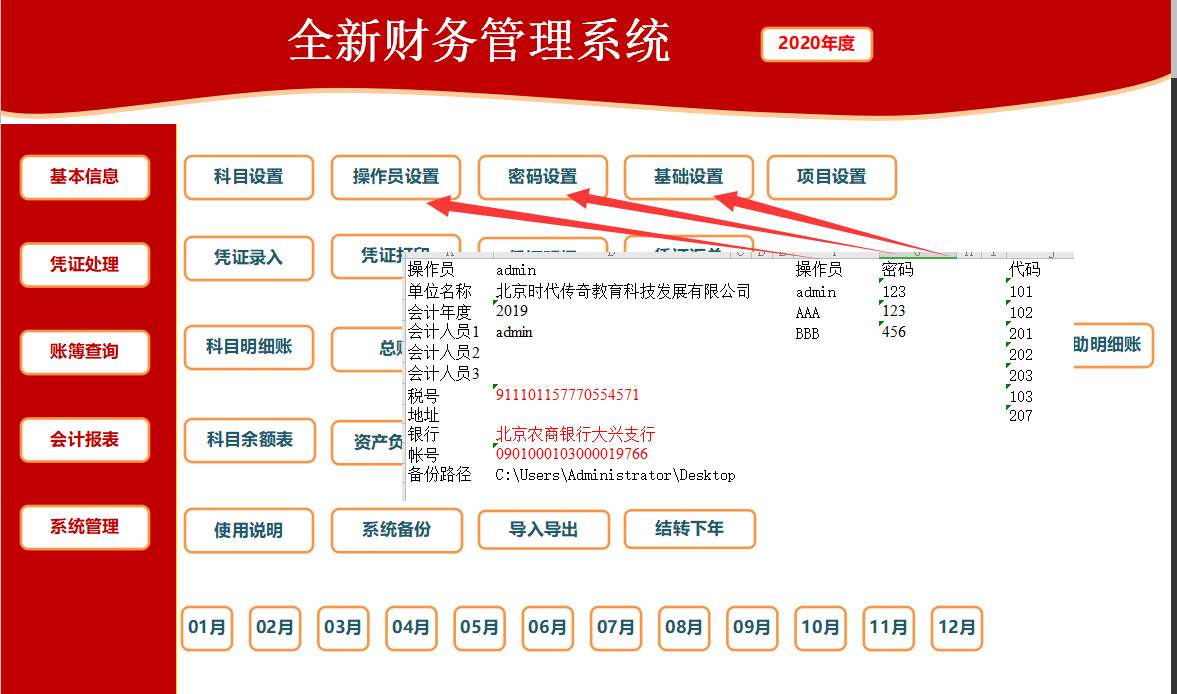Click 结转下年 carry forward button
This screenshot has height=694, width=1177.
689,530
